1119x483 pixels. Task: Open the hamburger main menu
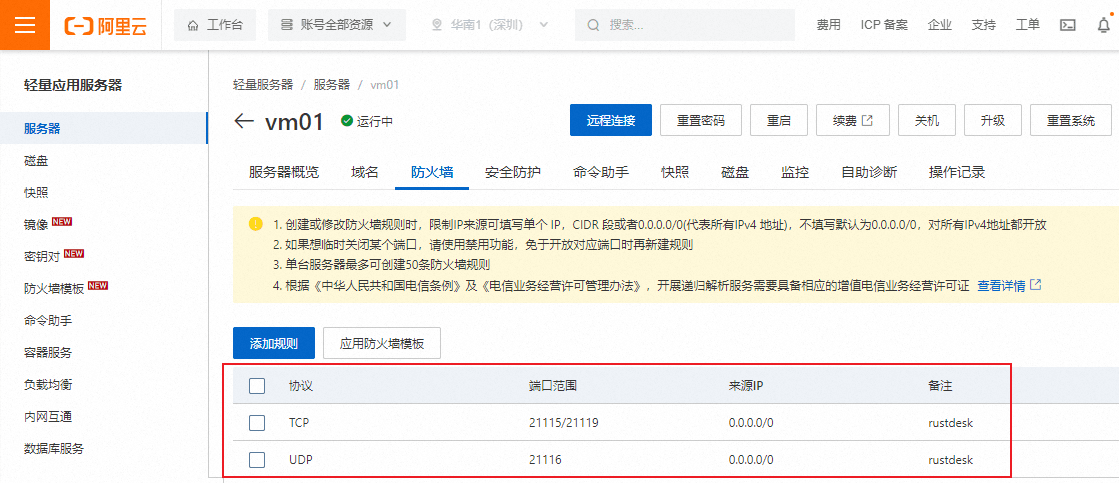25,25
